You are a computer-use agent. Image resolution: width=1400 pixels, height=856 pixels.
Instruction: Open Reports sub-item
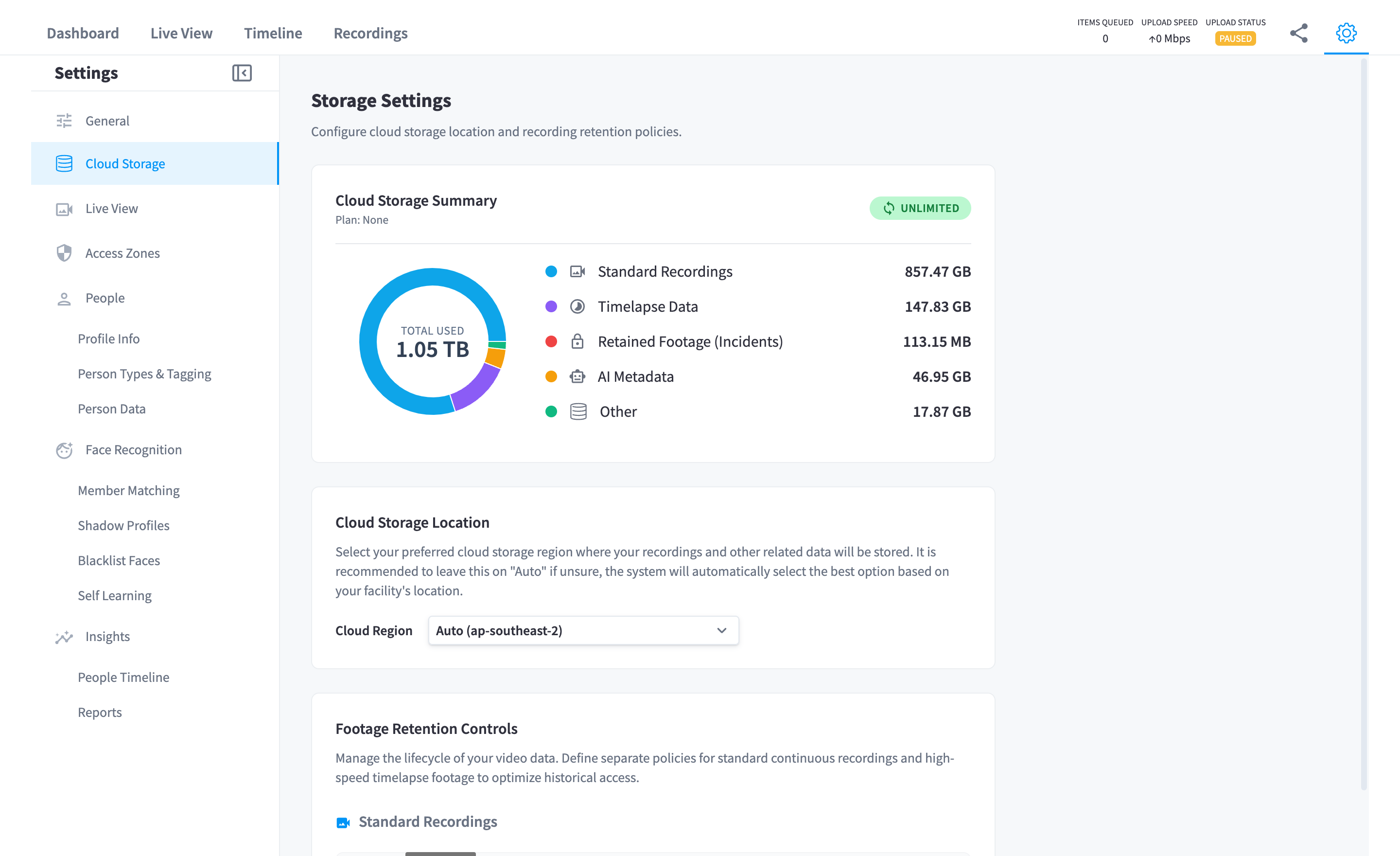(100, 712)
